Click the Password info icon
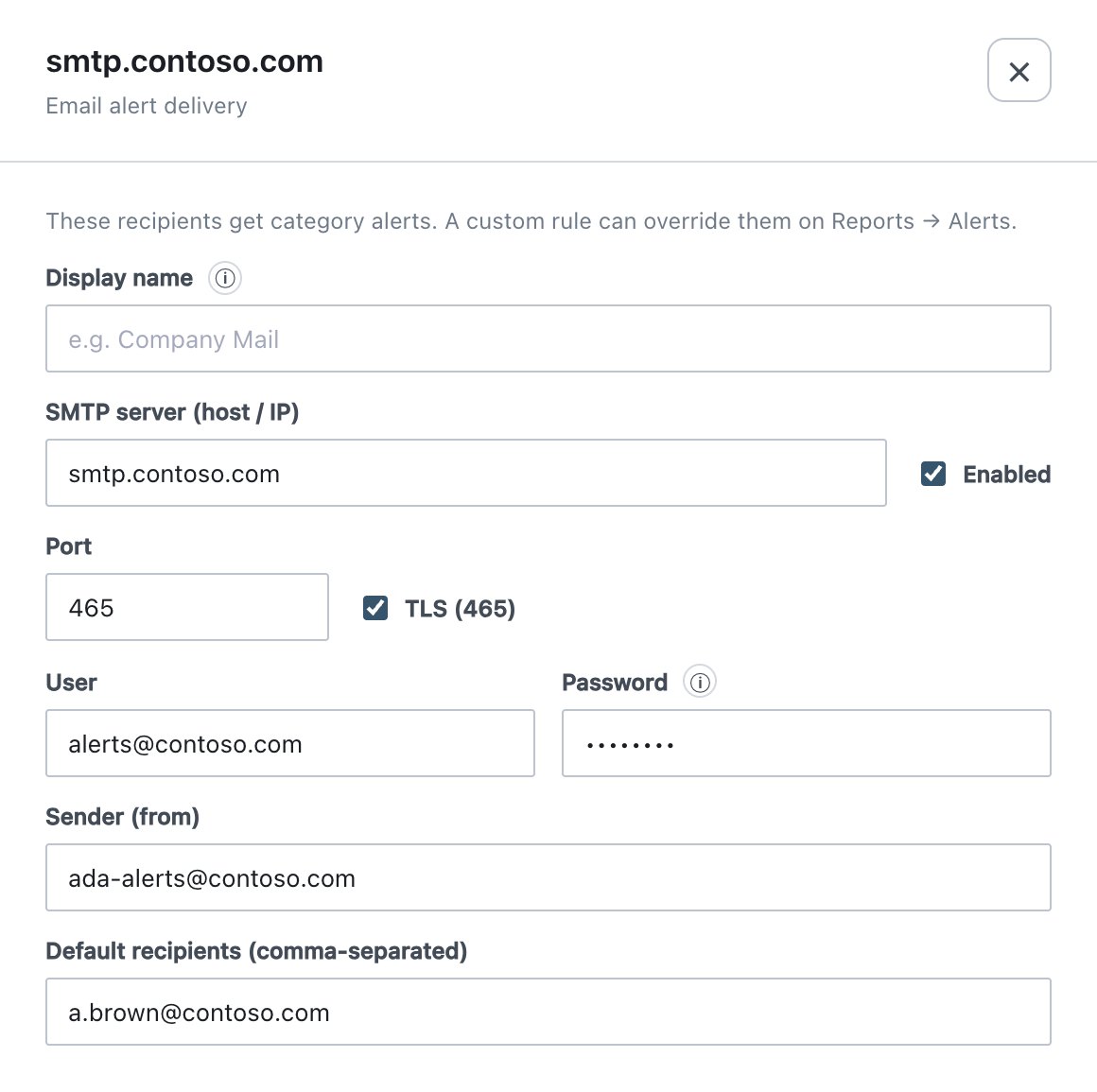The image size is (1097, 1092). tap(700, 682)
